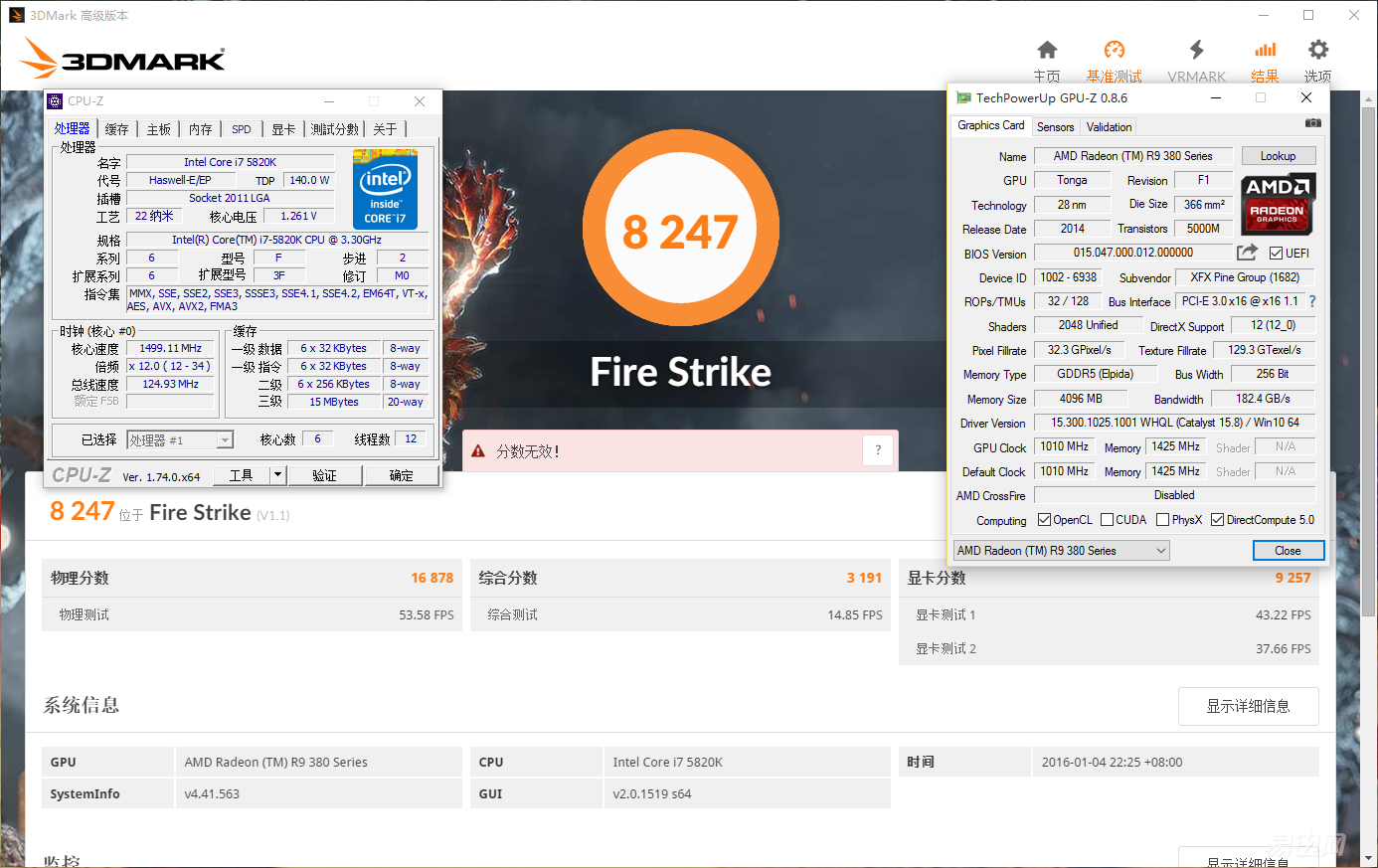
Task: Click the Intel Core i7 logo in CPU-Z
Action: [385, 189]
